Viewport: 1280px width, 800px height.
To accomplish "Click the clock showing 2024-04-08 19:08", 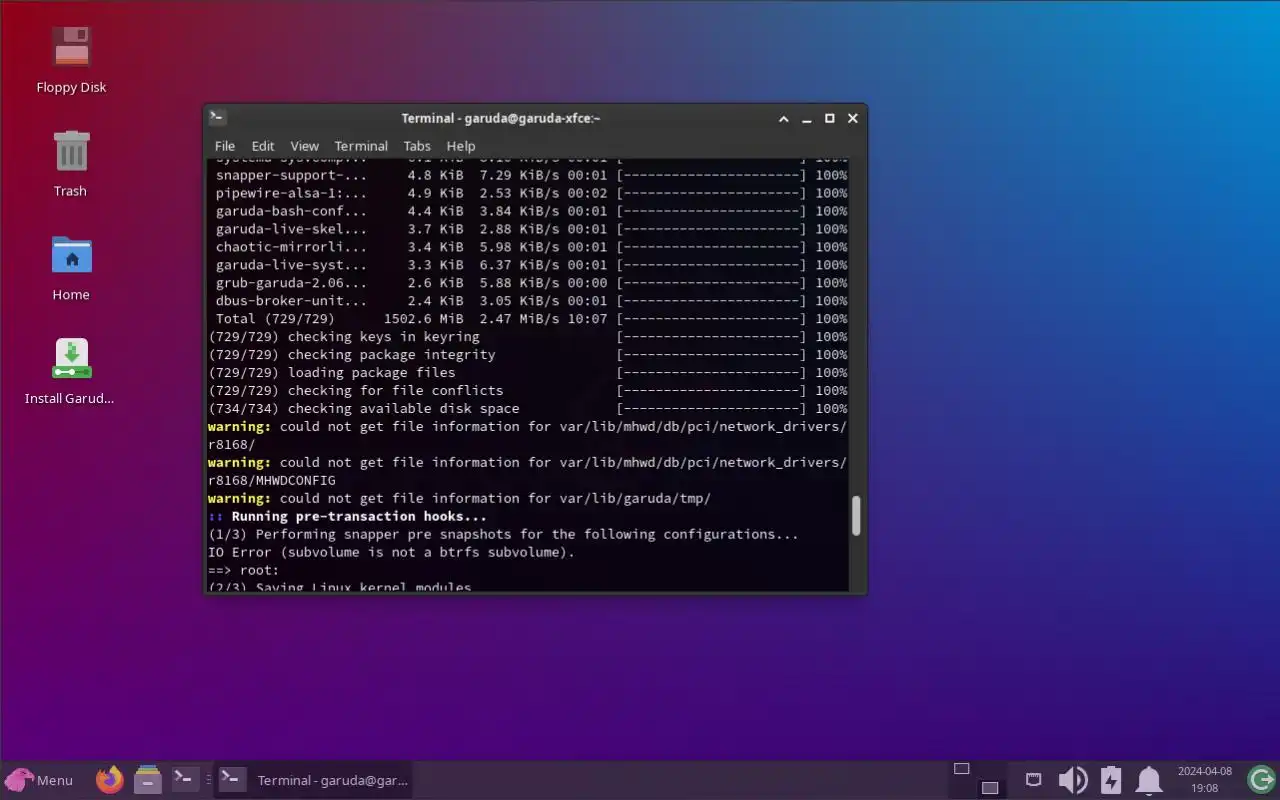I will [x=1205, y=780].
